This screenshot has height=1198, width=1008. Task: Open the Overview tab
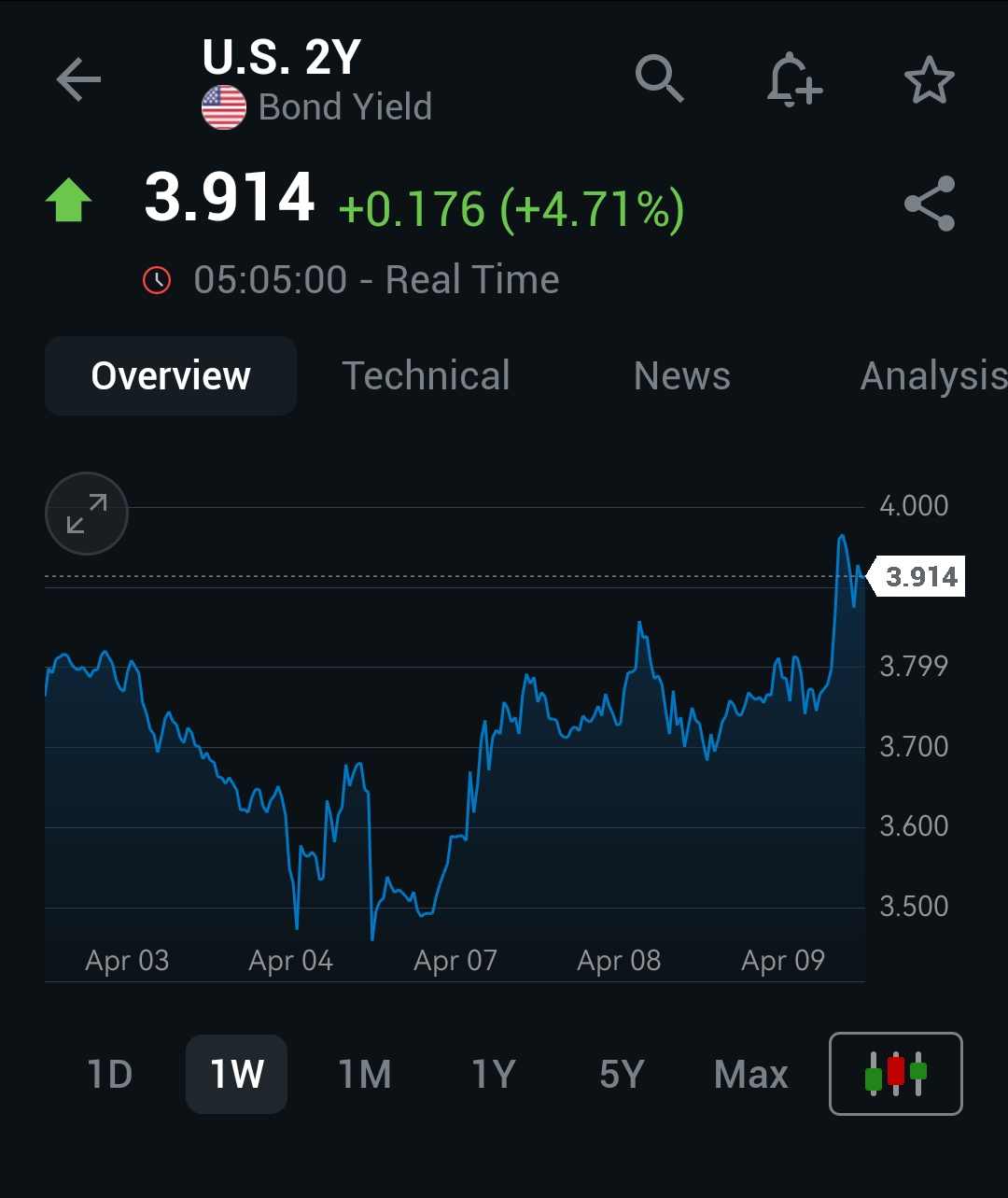coord(171,375)
